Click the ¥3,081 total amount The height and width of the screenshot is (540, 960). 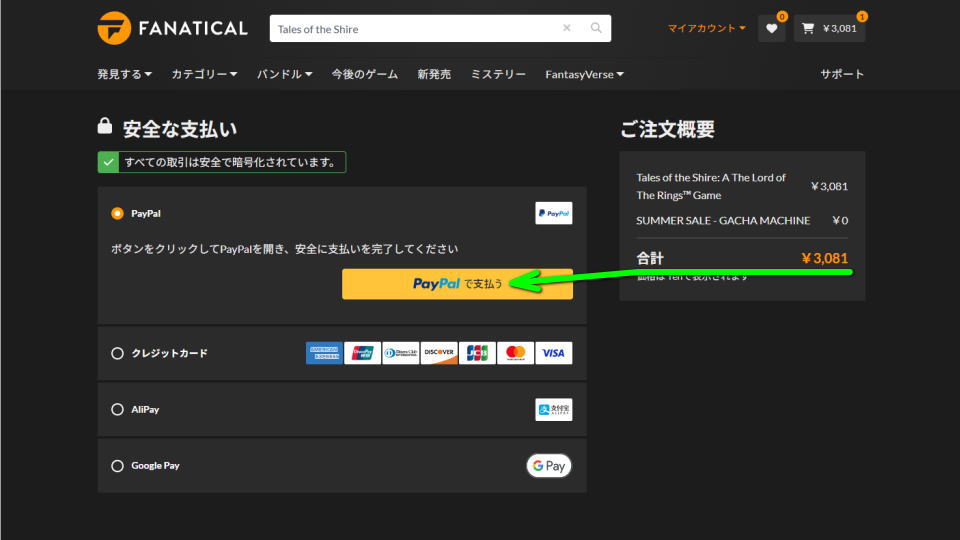pyautogui.click(x=824, y=258)
